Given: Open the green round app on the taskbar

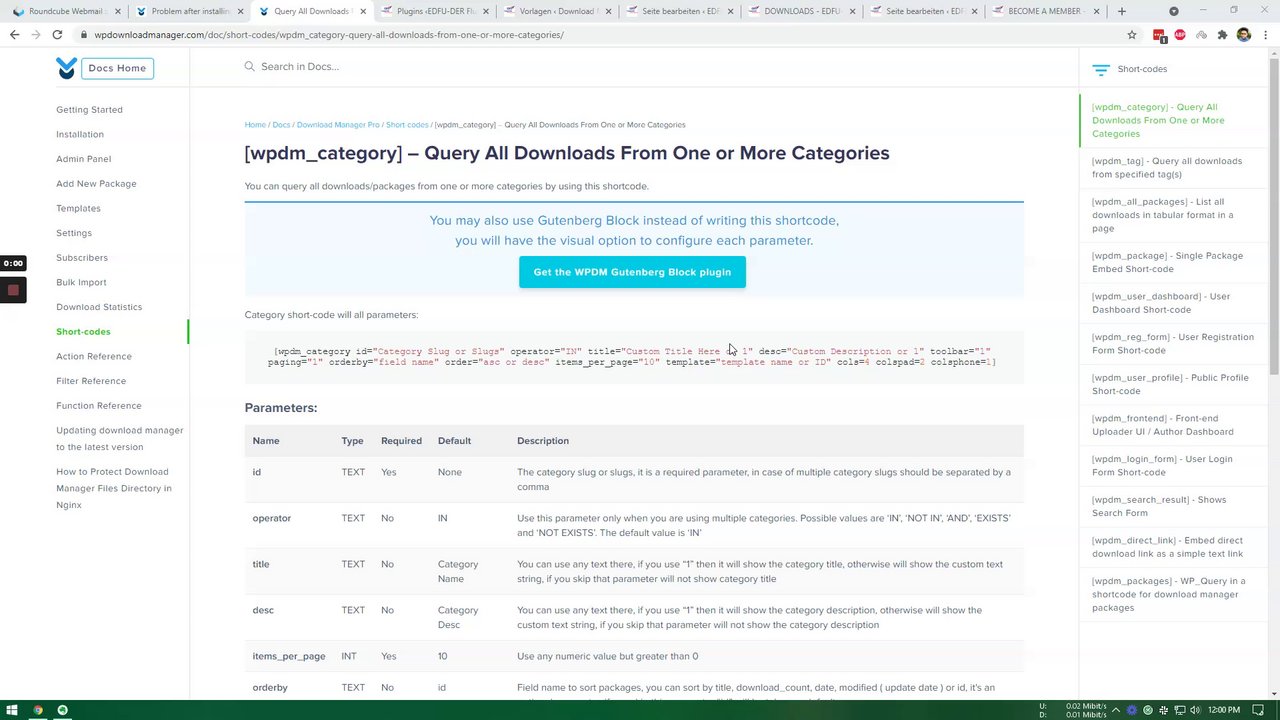Looking at the screenshot, I should pyautogui.click(x=62, y=710).
